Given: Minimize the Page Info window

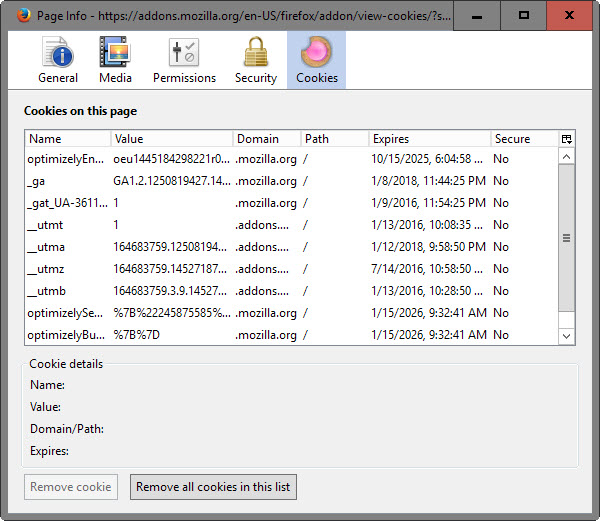Looking at the screenshot, I should pyautogui.click(x=477, y=16).
